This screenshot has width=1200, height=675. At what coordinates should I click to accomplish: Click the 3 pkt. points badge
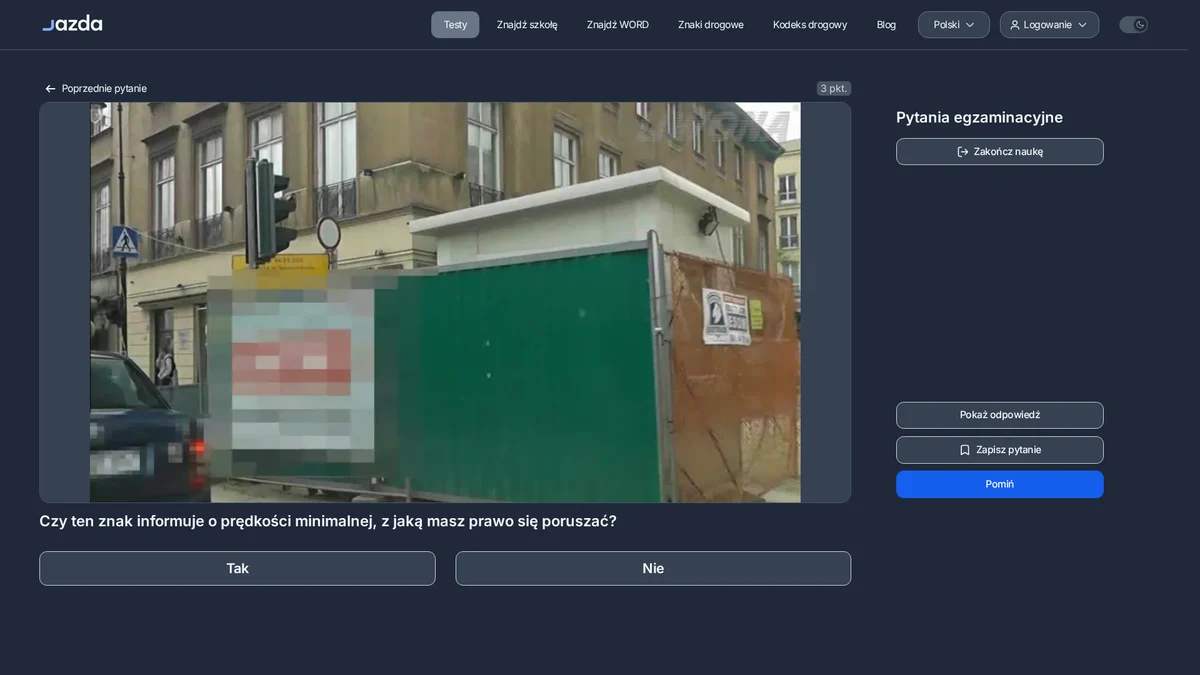click(834, 89)
